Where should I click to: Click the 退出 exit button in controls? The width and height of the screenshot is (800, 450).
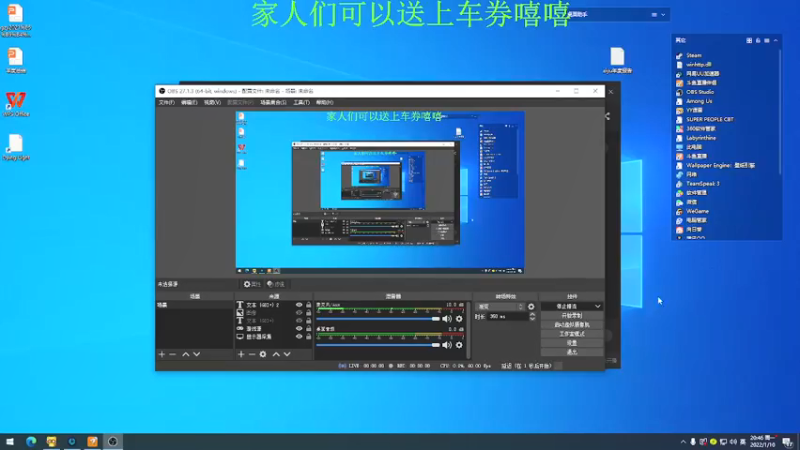click(x=572, y=352)
